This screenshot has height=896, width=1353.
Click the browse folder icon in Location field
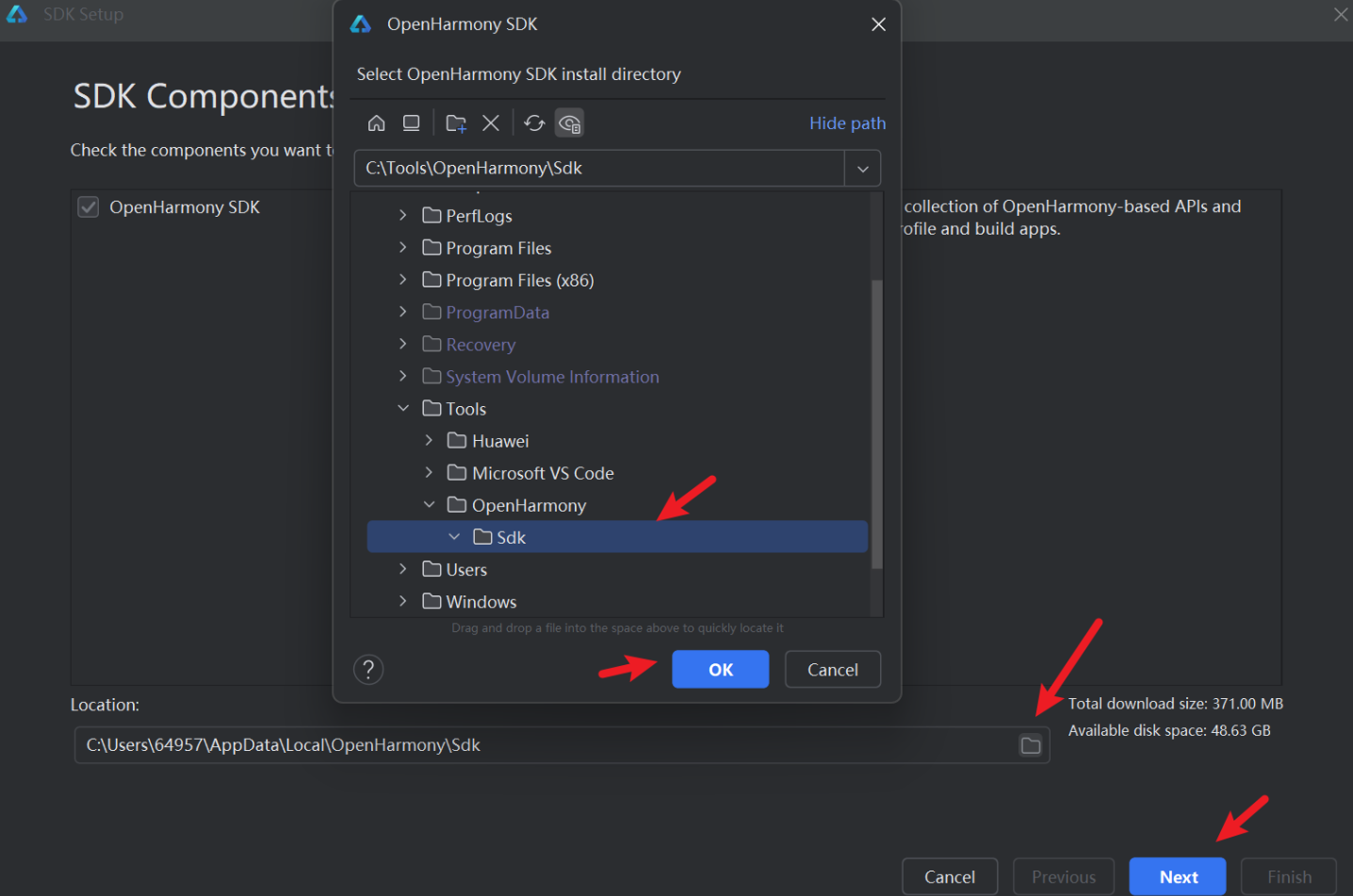click(1031, 745)
